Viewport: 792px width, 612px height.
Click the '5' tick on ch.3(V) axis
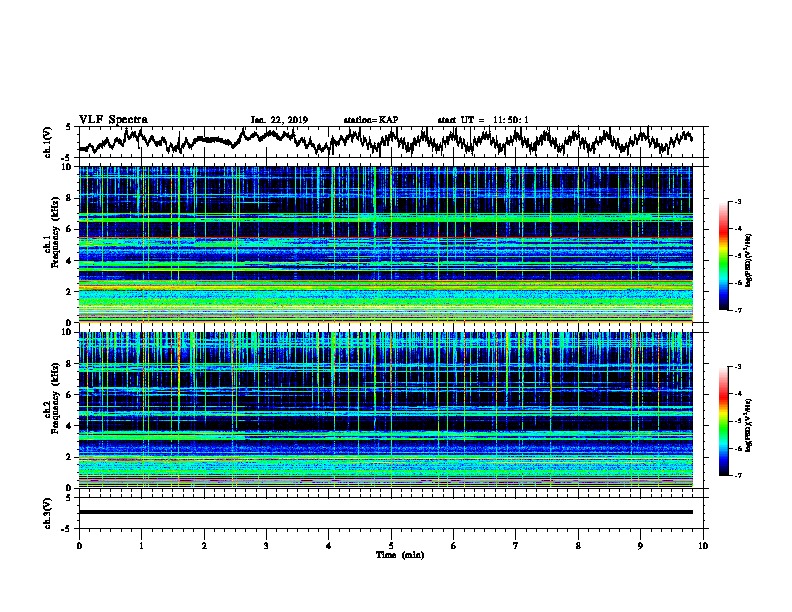click(x=69, y=498)
